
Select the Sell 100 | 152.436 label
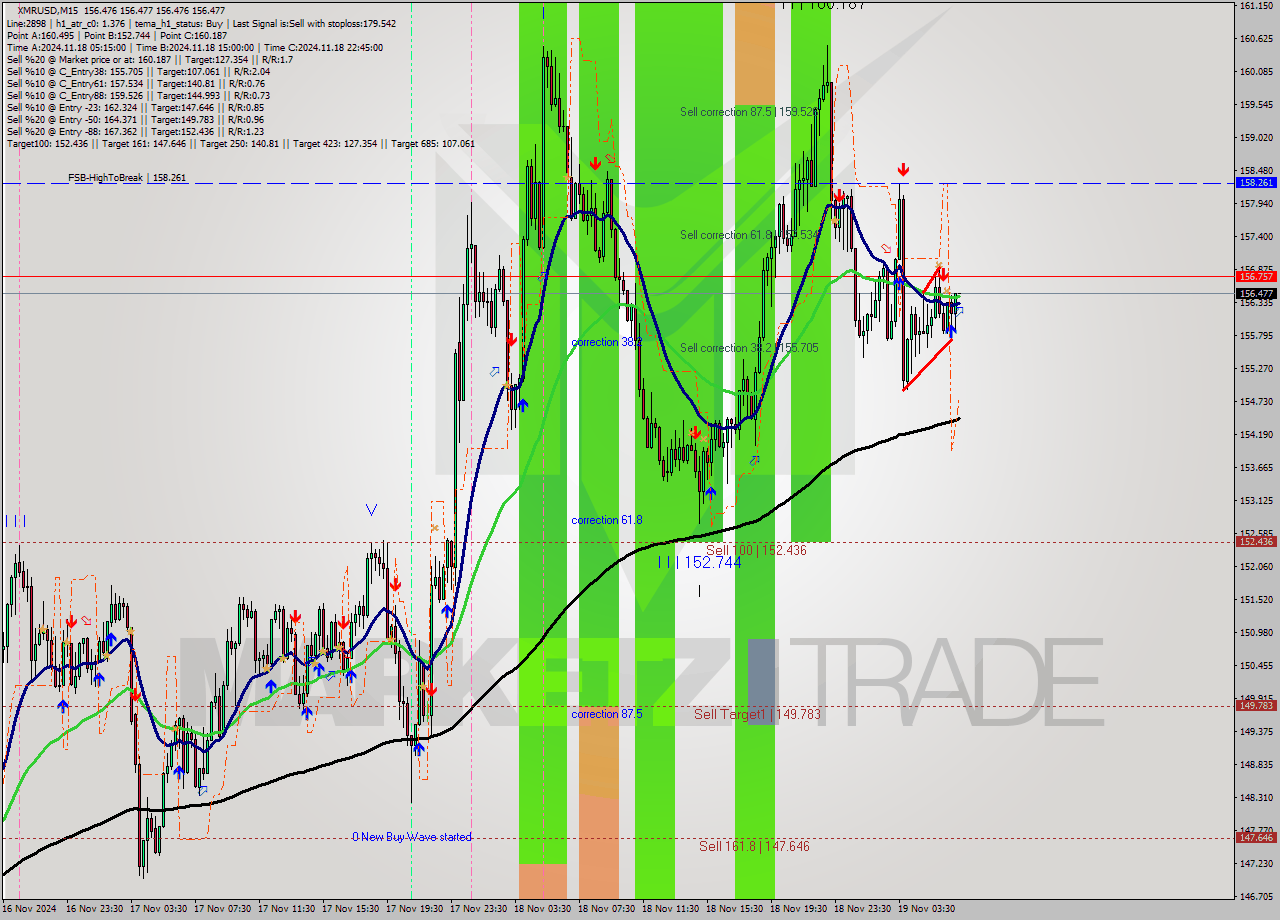tap(756, 550)
